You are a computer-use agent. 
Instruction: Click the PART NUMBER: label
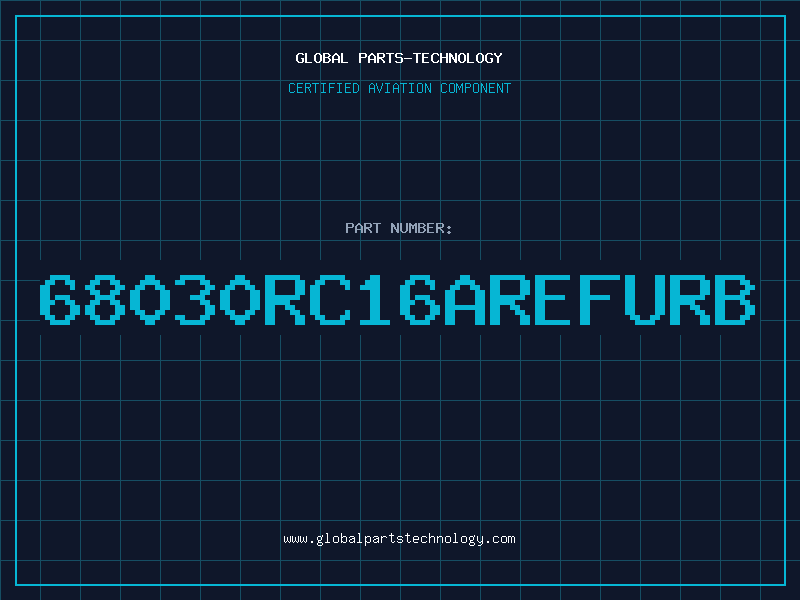[x=399, y=228]
